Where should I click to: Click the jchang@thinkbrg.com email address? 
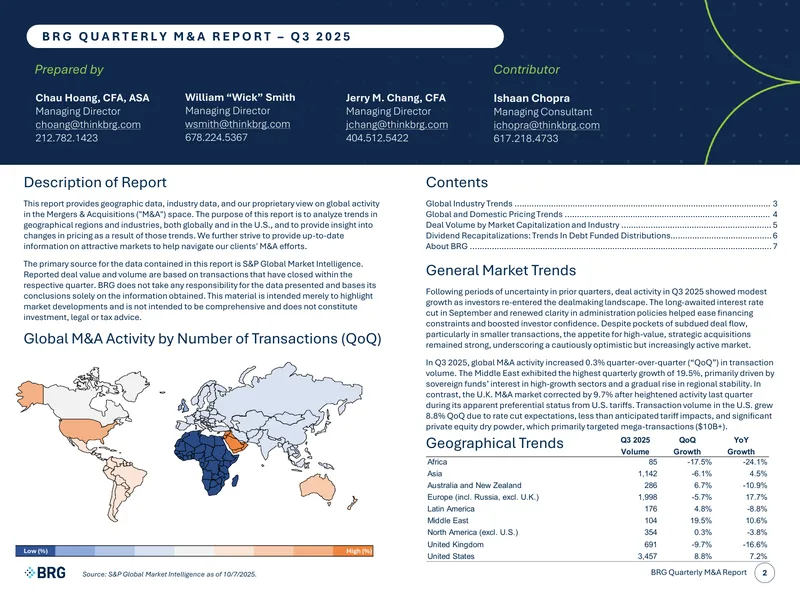[x=397, y=124]
